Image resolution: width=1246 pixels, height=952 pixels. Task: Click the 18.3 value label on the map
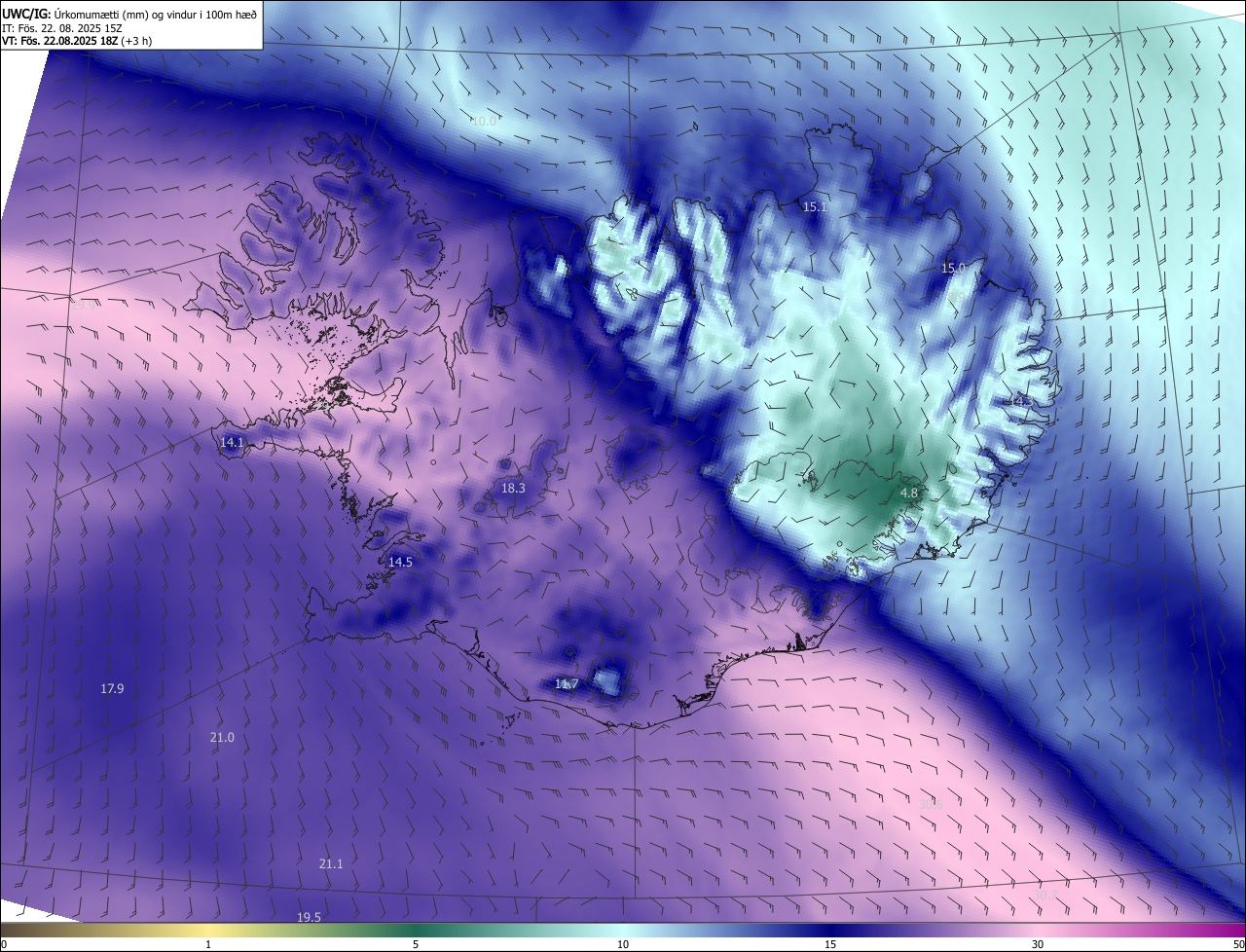tap(513, 488)
